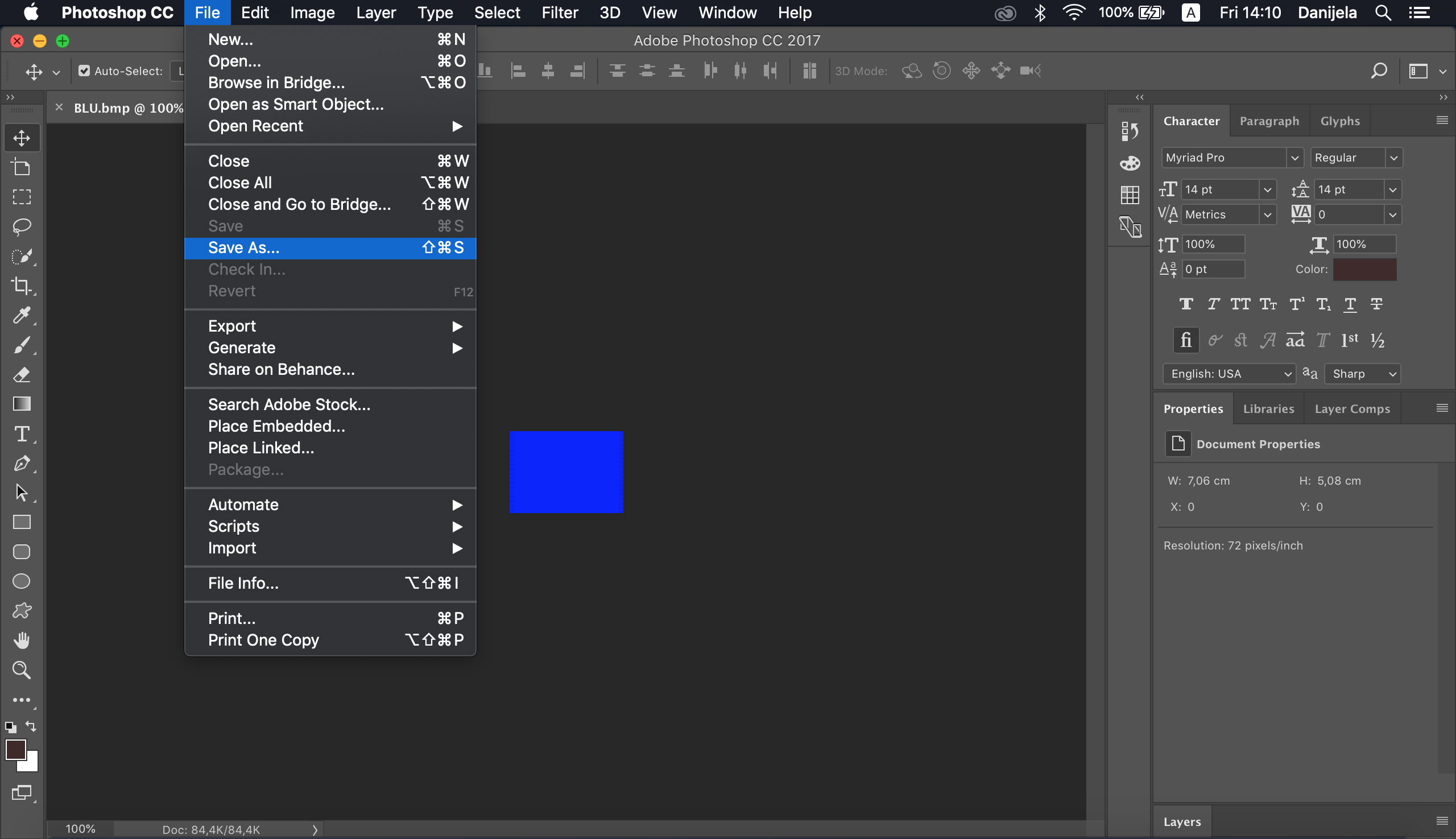Screen dimensions: 1456x839
Task: Click the text Color swatch
Action: tap(1364, 269)
